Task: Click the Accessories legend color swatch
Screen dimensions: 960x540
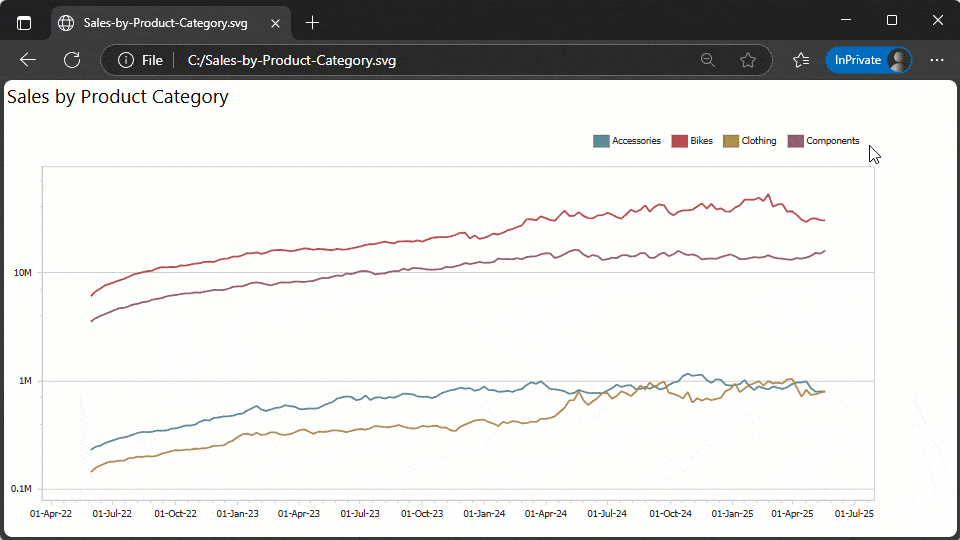Action: [601, 141]
